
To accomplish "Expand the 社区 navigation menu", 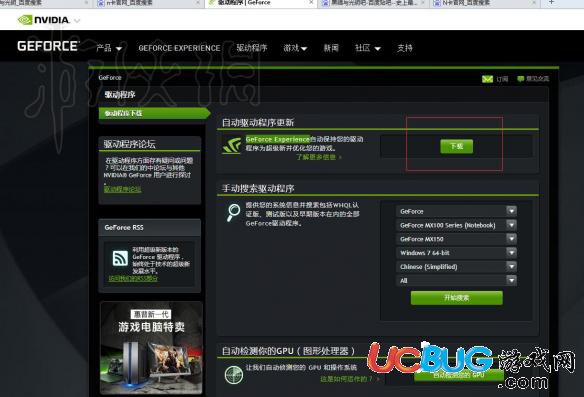I will (368, 48).
